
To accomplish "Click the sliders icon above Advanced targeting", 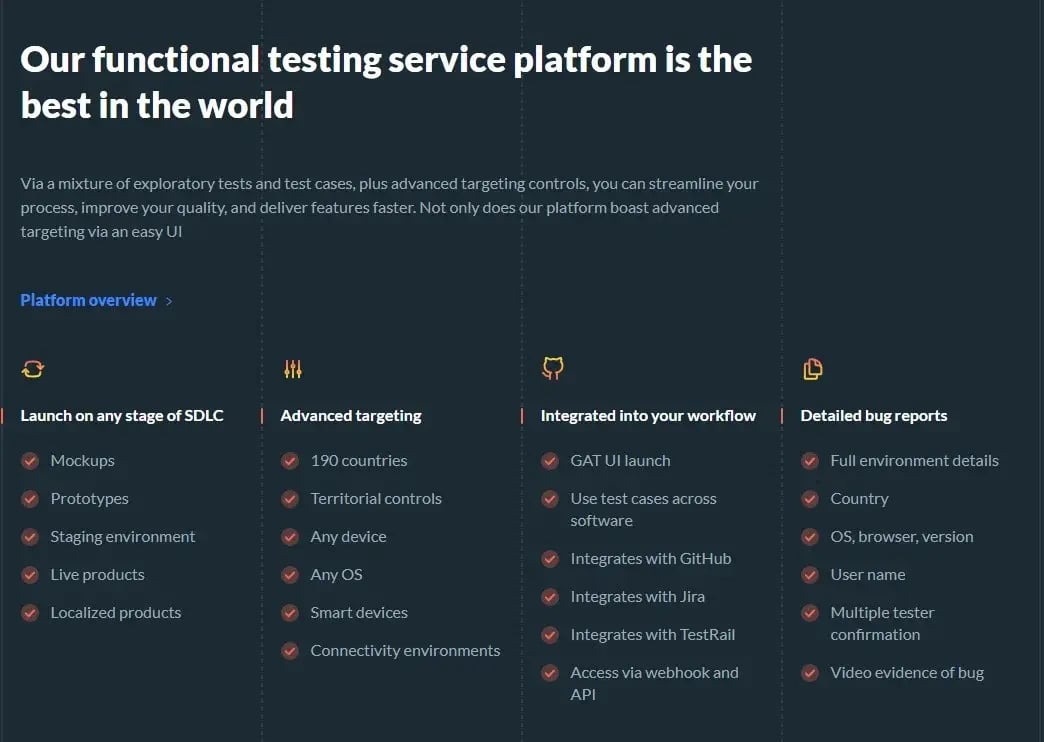I will tap(292, 369).
